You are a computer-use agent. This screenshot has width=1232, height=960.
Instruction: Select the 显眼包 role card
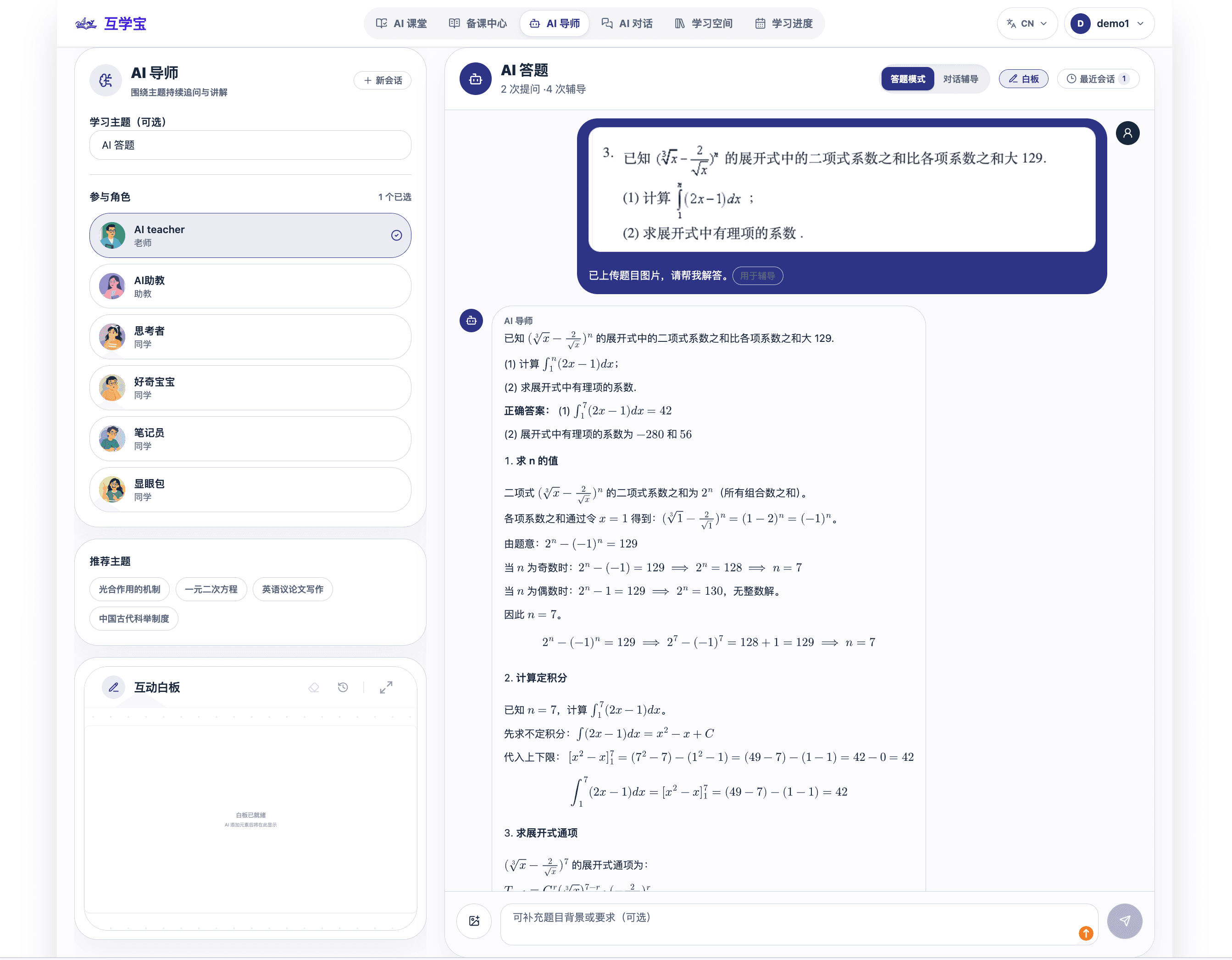point(250,489)
